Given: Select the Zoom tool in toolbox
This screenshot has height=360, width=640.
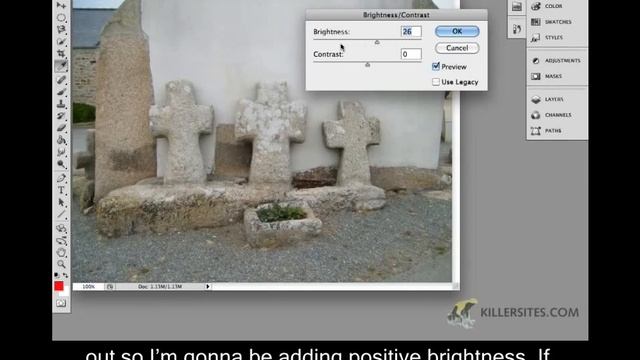Looking at the screenshot, I should (x=61, y=264).
